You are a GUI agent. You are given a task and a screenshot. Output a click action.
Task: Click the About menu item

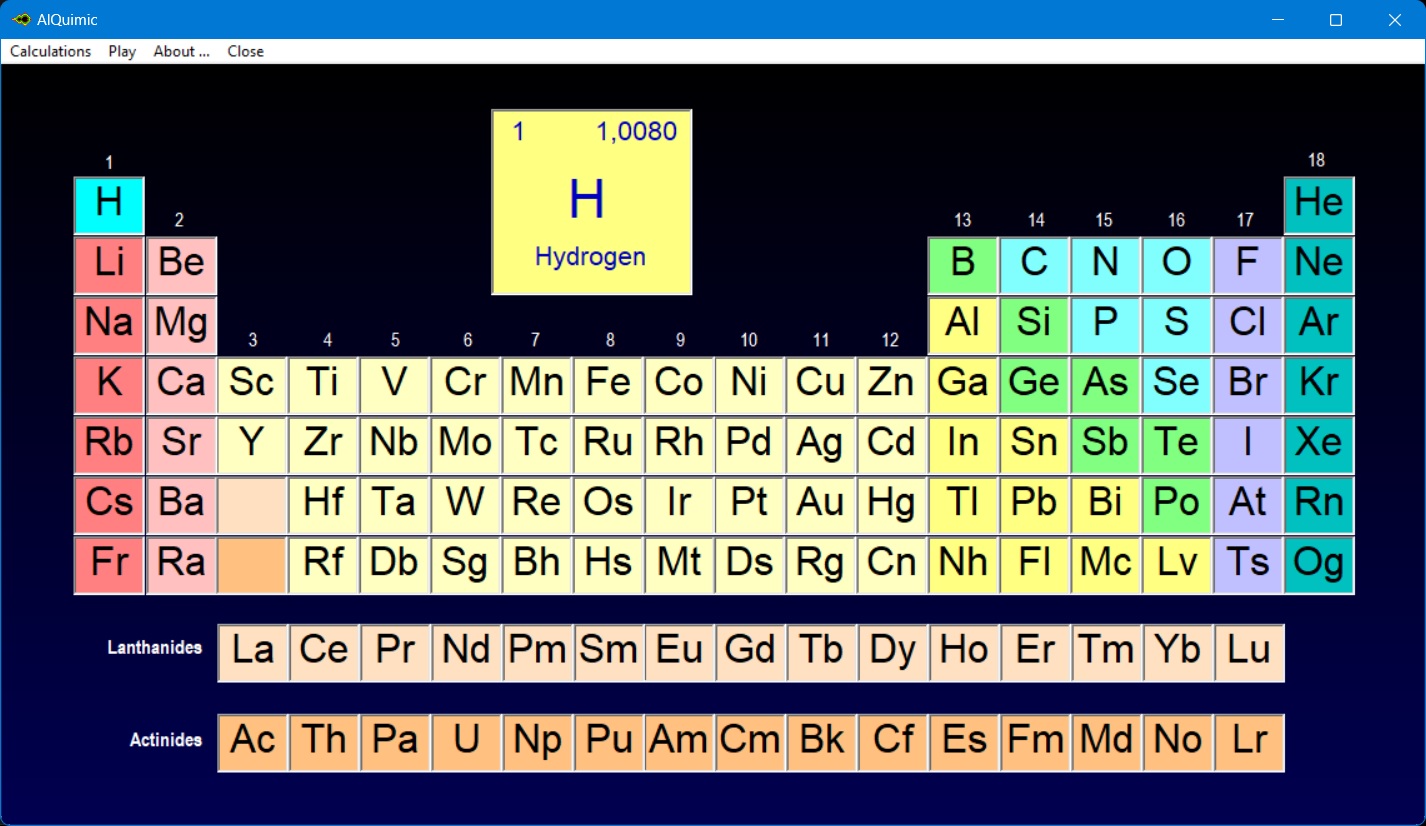tap(181, 51)
